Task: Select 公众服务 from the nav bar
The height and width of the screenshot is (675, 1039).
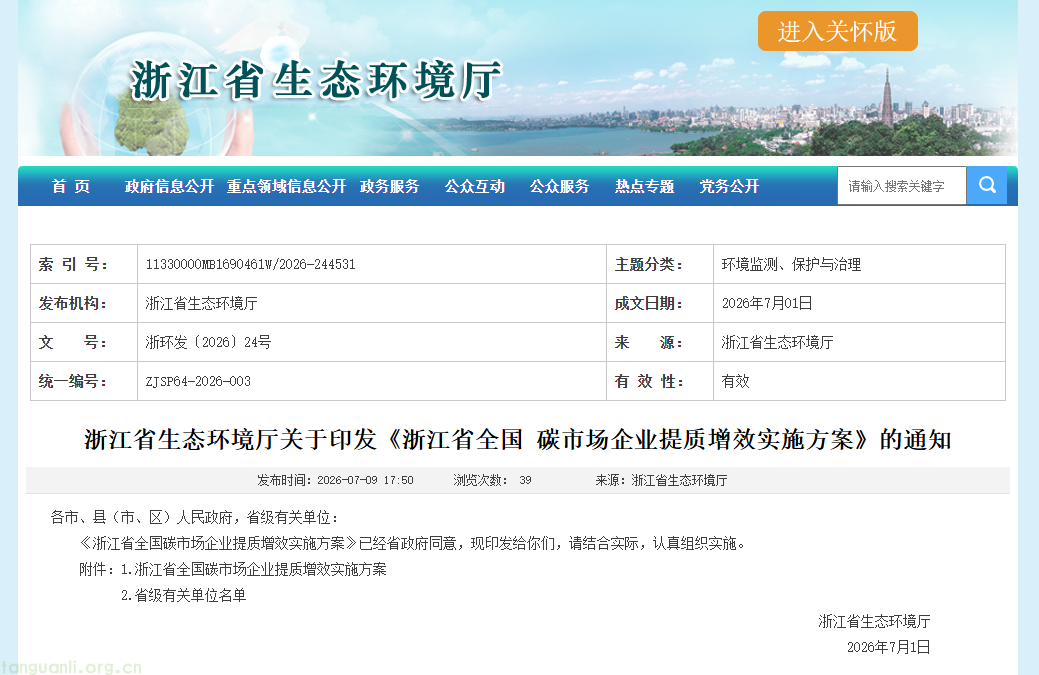Action: 559,187
